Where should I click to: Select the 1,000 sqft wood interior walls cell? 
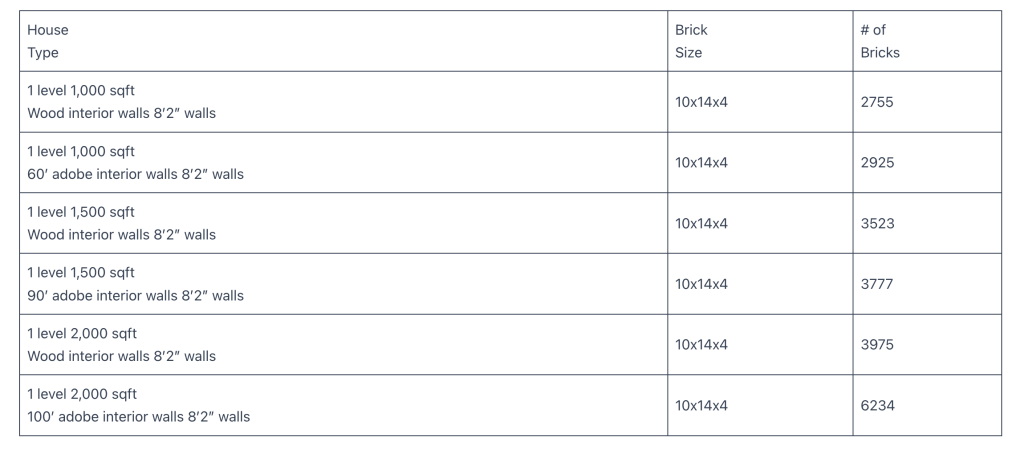[x=121, y=102]
